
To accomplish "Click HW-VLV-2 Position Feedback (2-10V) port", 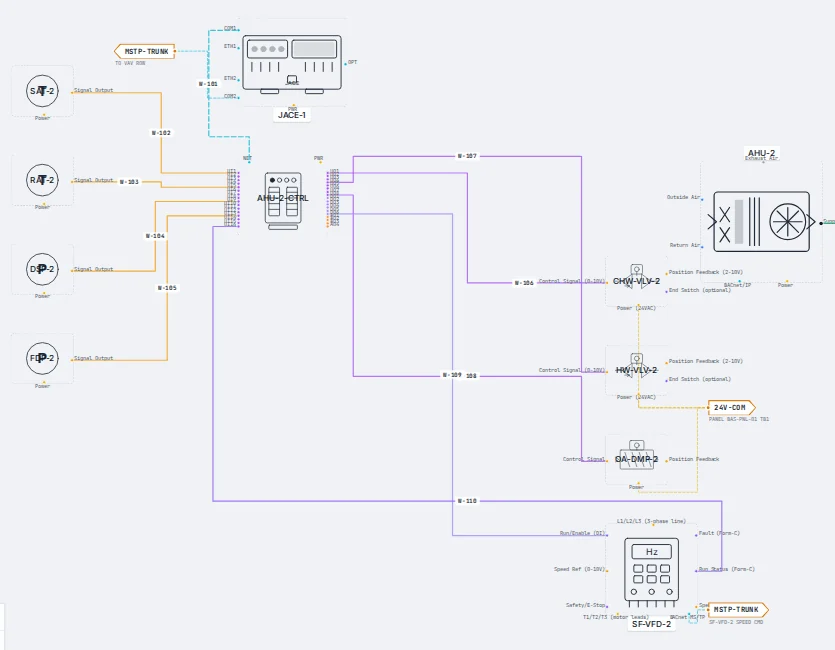I will click(x=666, y=363).
